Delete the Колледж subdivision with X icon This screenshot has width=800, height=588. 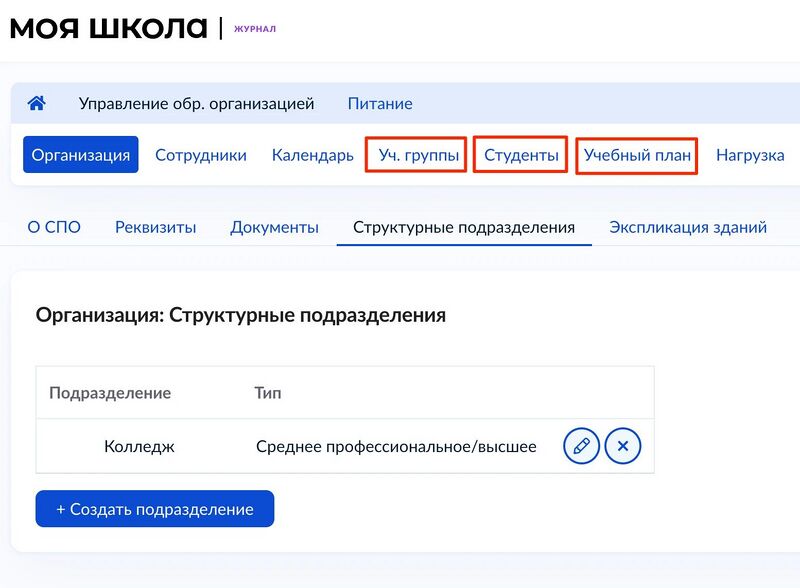pos(623,446)
